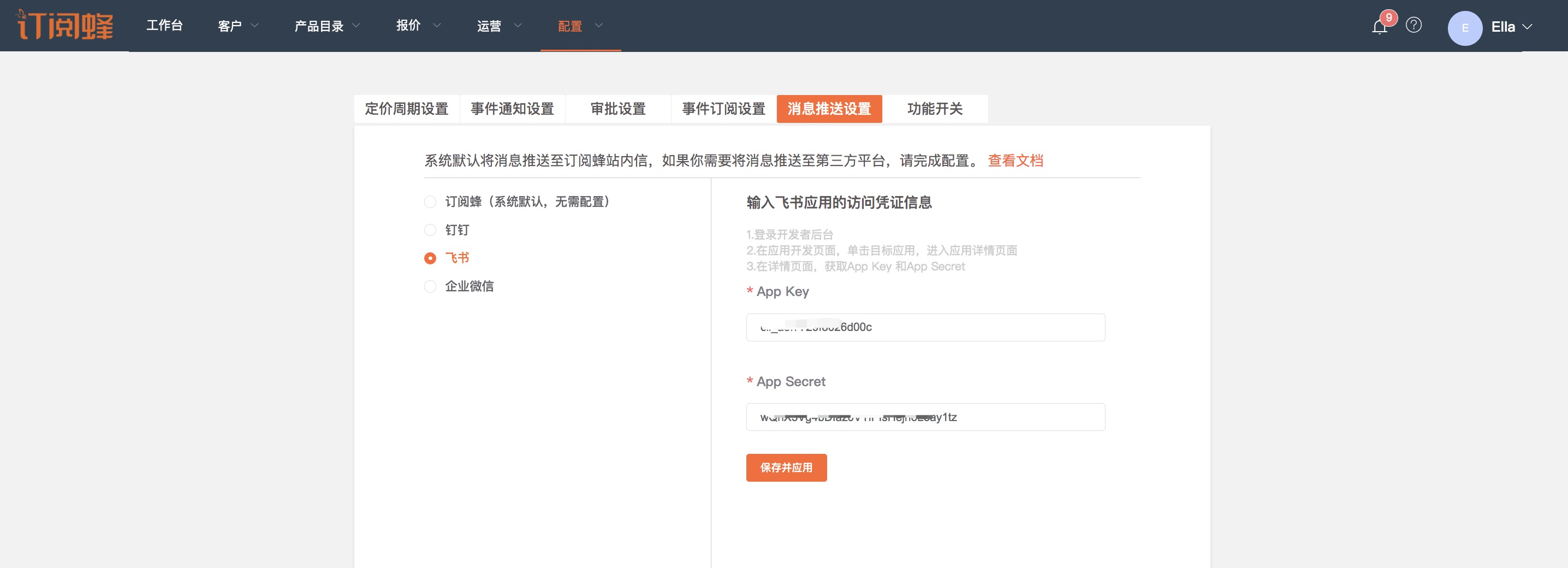Click the App Secret field label
The width and height of the screenshot is (1568, 568).
click(x=791, y=382)
